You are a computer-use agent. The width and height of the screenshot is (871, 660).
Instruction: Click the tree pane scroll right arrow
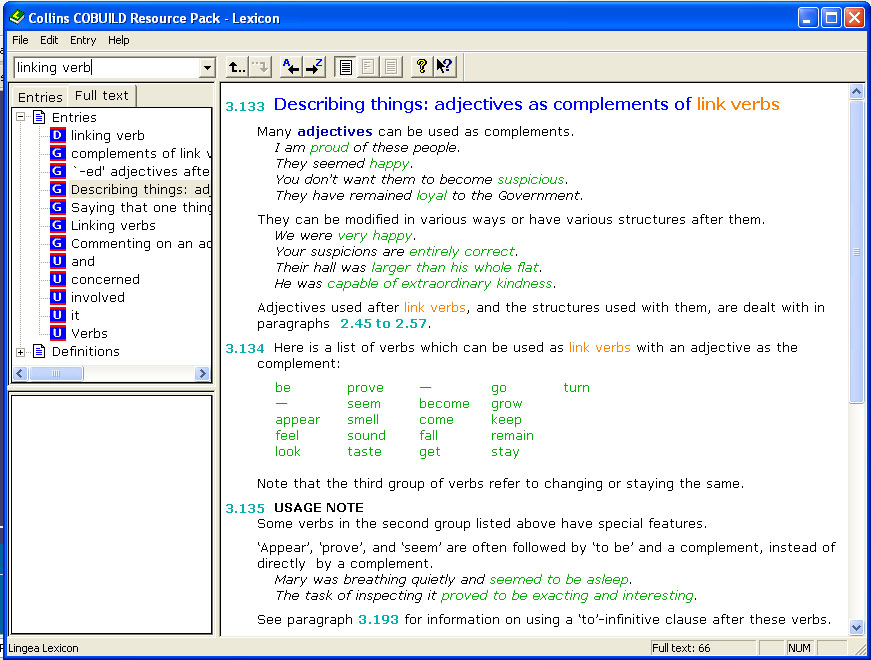(202, 373)
